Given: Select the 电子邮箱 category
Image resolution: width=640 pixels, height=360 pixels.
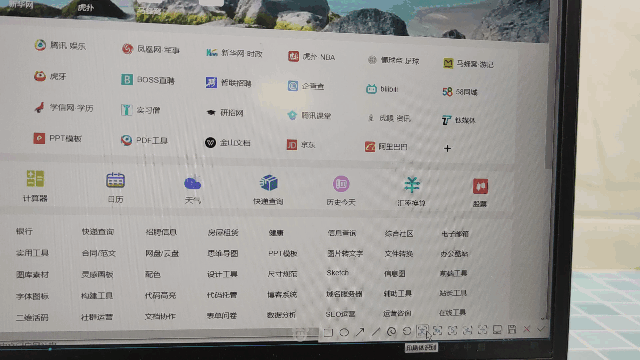Looking at the screenshot, I should pyautogui.click(x=455, y=234).
